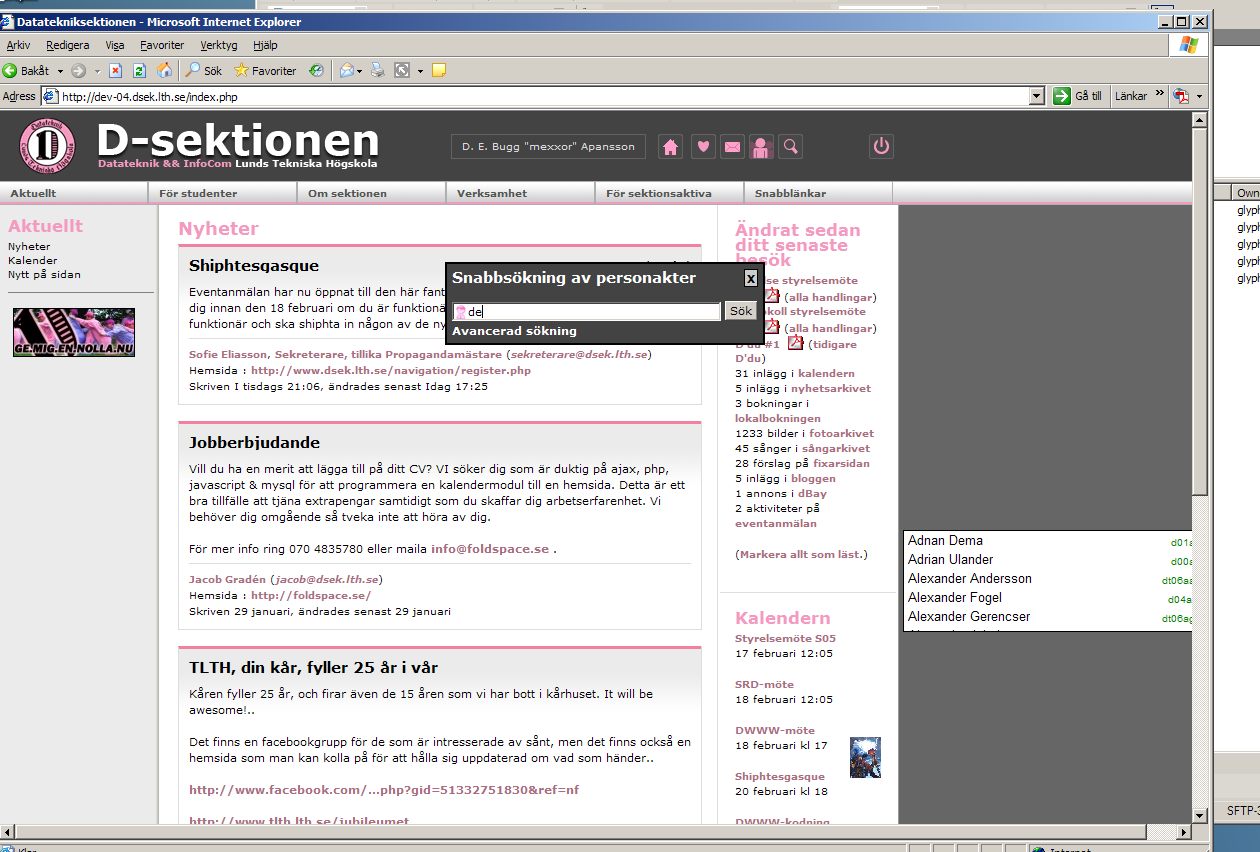
Task: Click the IE Print toolbar icon
Action: click(x=378, y=71)
